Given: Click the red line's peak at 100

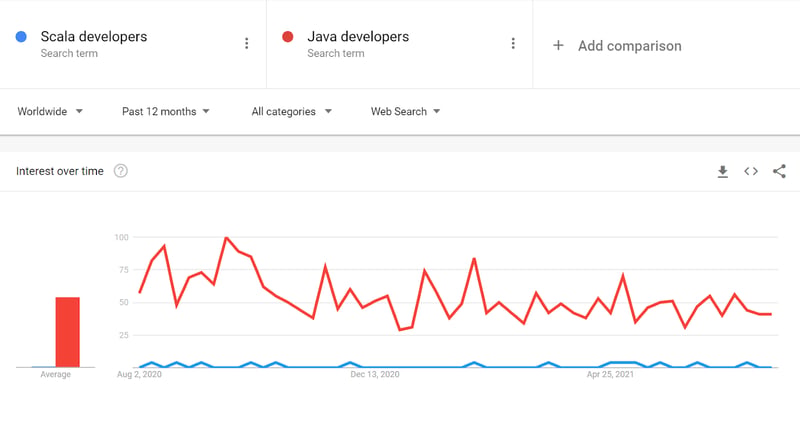Looking at the screenshot, I should pos(226,237).
